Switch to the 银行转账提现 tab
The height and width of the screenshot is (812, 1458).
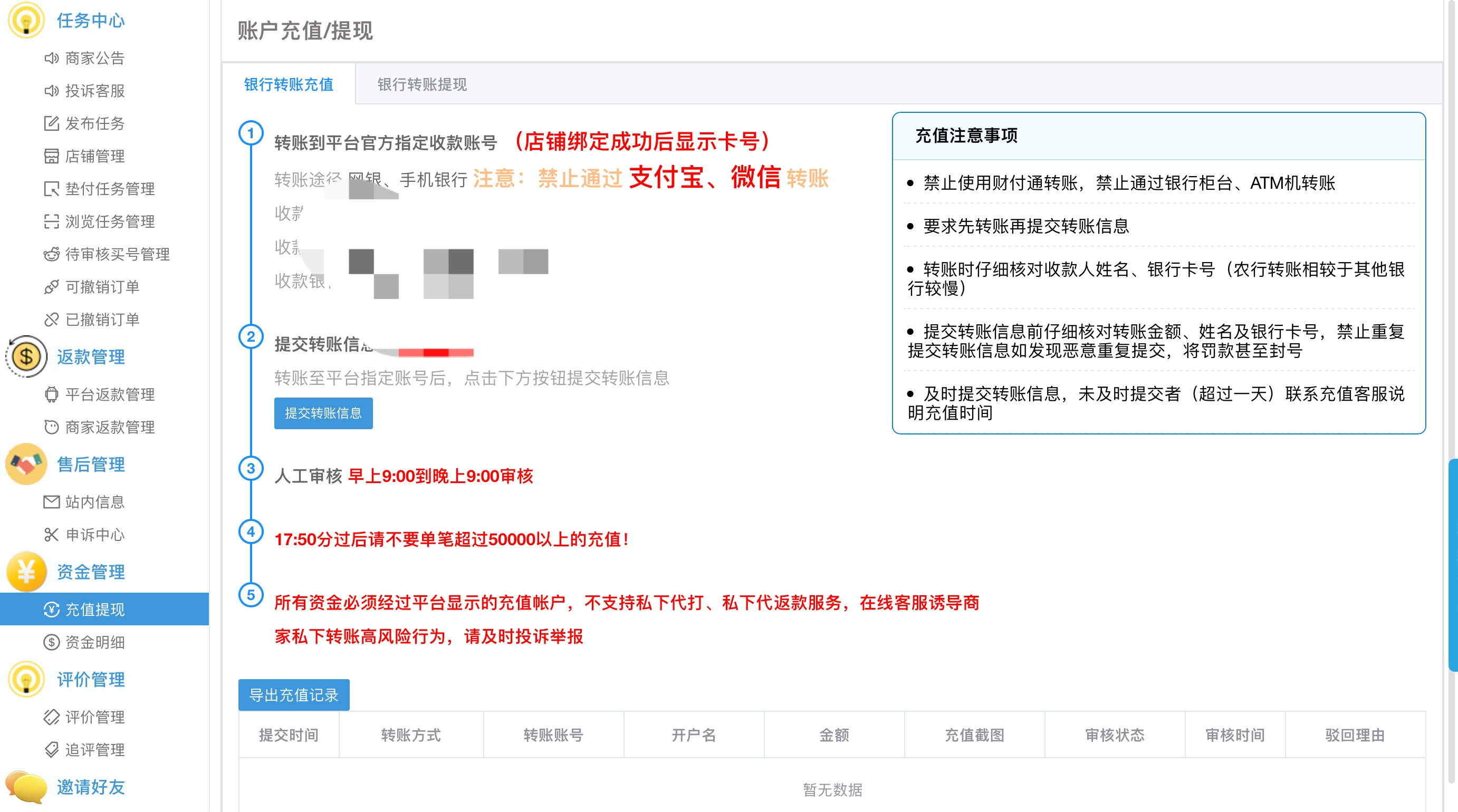[x=422, y=84]
